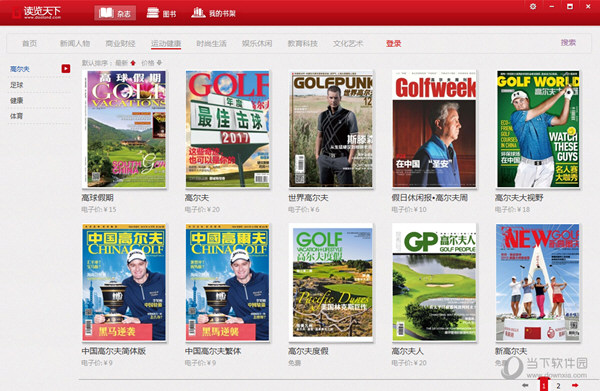The height and width of the screenshot is (391, 600).
Task: Click the 搜索 search button
Action: [x=568, y=42]
